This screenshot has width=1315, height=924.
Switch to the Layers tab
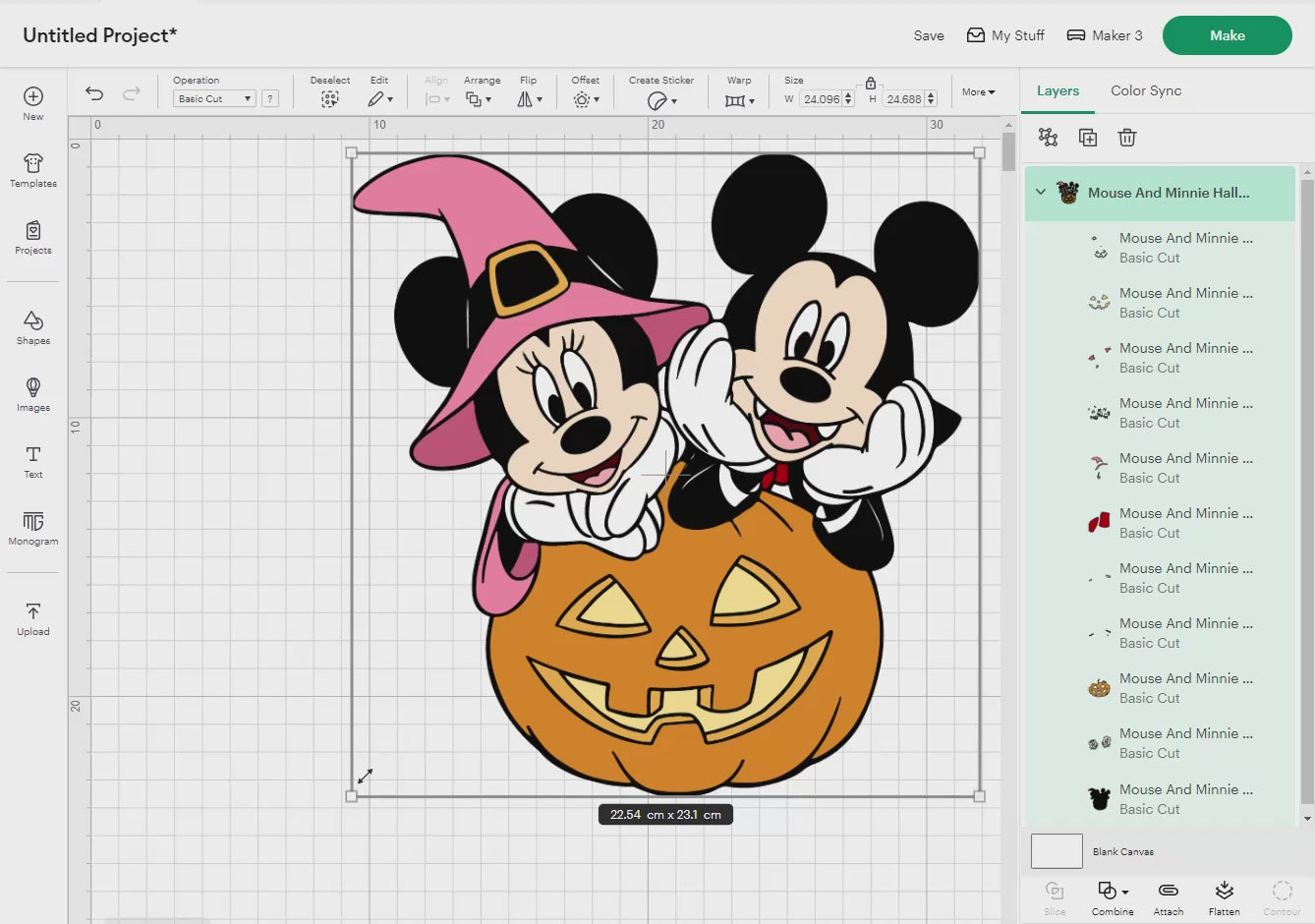[1058, 90]
